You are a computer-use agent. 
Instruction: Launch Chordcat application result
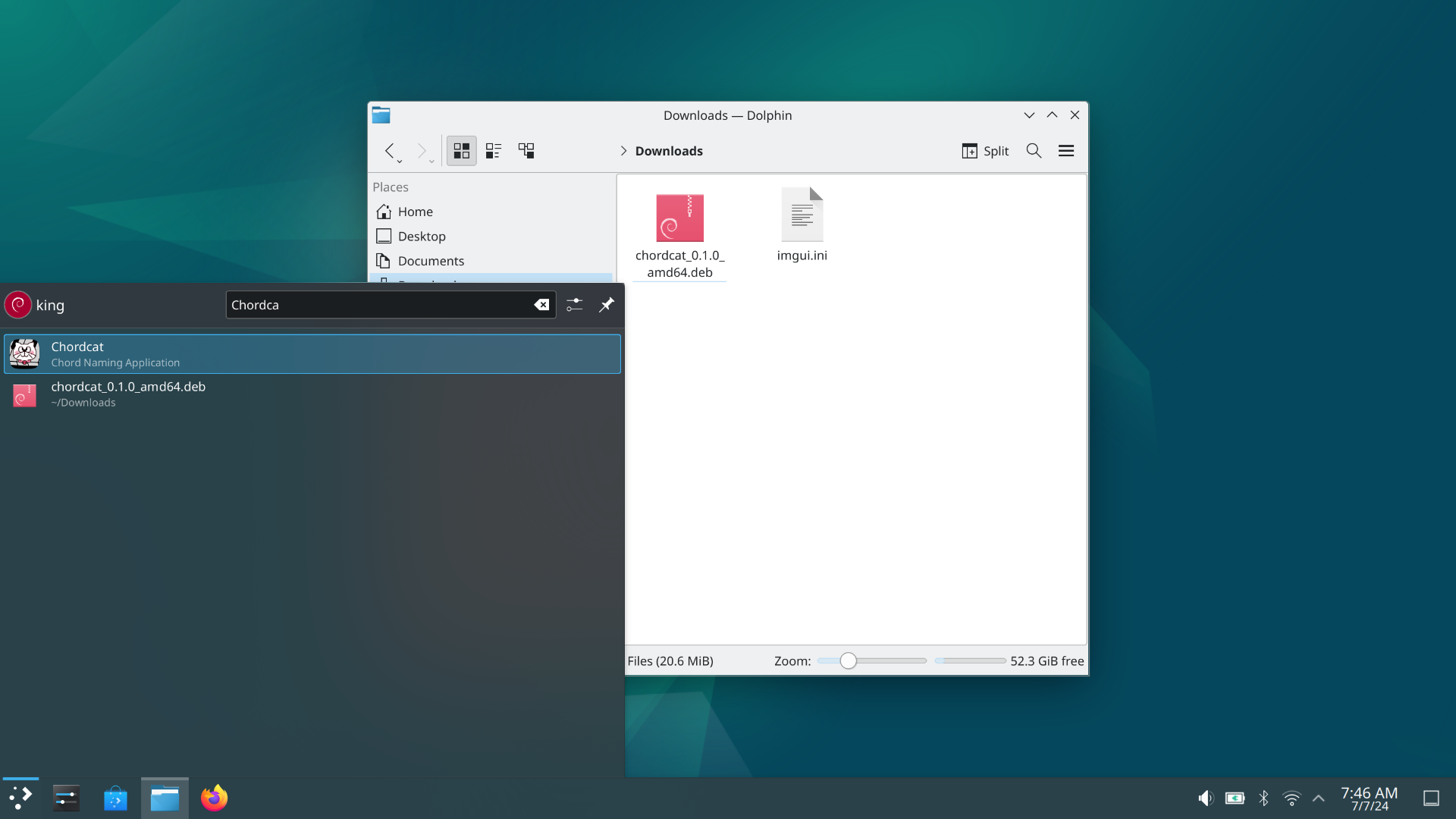pyautogui.click(x=312, y=354)
